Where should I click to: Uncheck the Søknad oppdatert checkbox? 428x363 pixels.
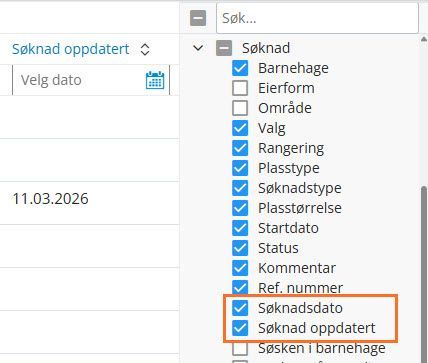coord(240,328)
